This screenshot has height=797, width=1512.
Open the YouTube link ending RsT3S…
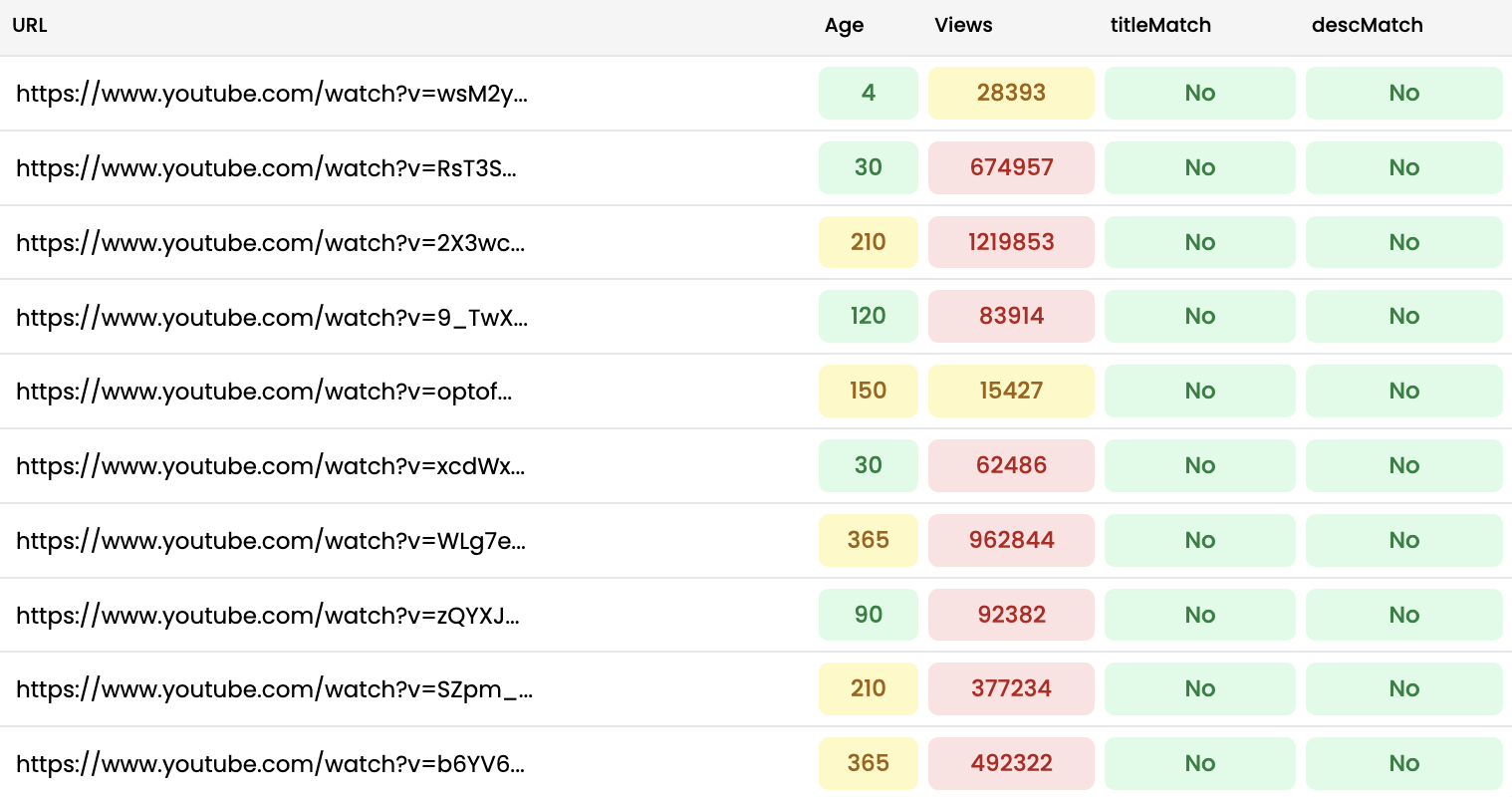click(267, 168)
